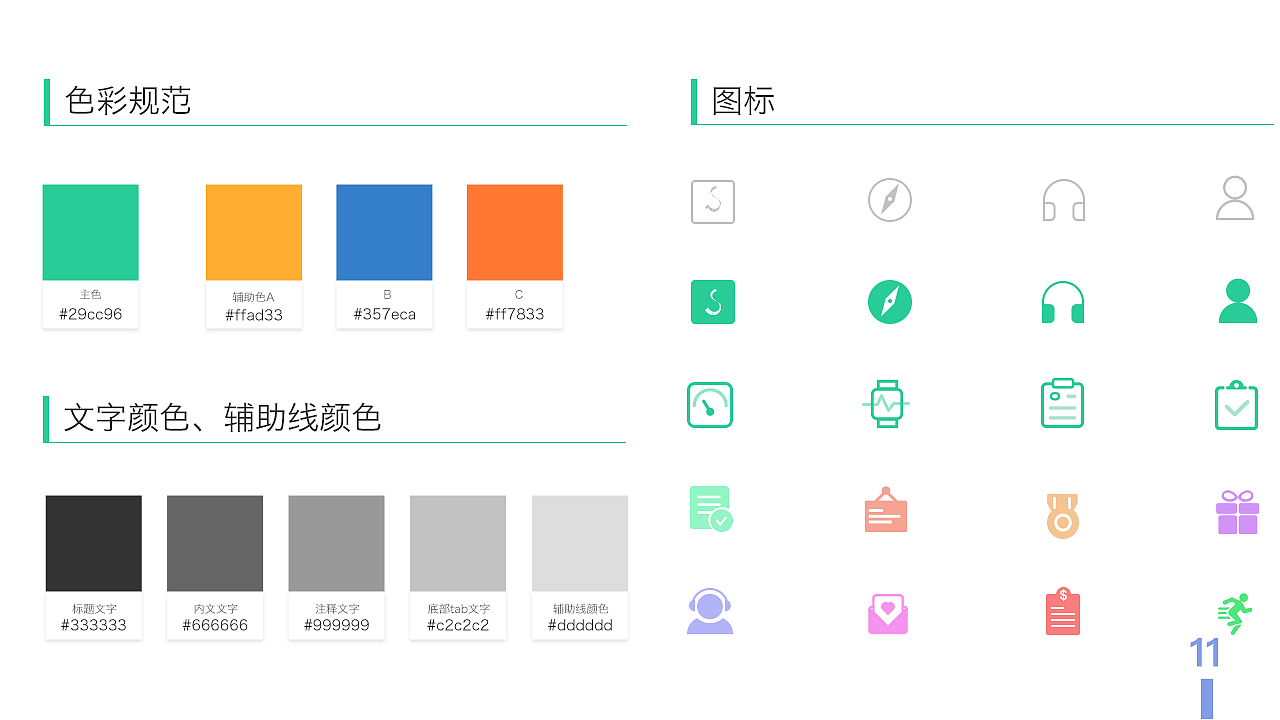
Task: Select the green person avatar icon
Action: [1237, 301]
